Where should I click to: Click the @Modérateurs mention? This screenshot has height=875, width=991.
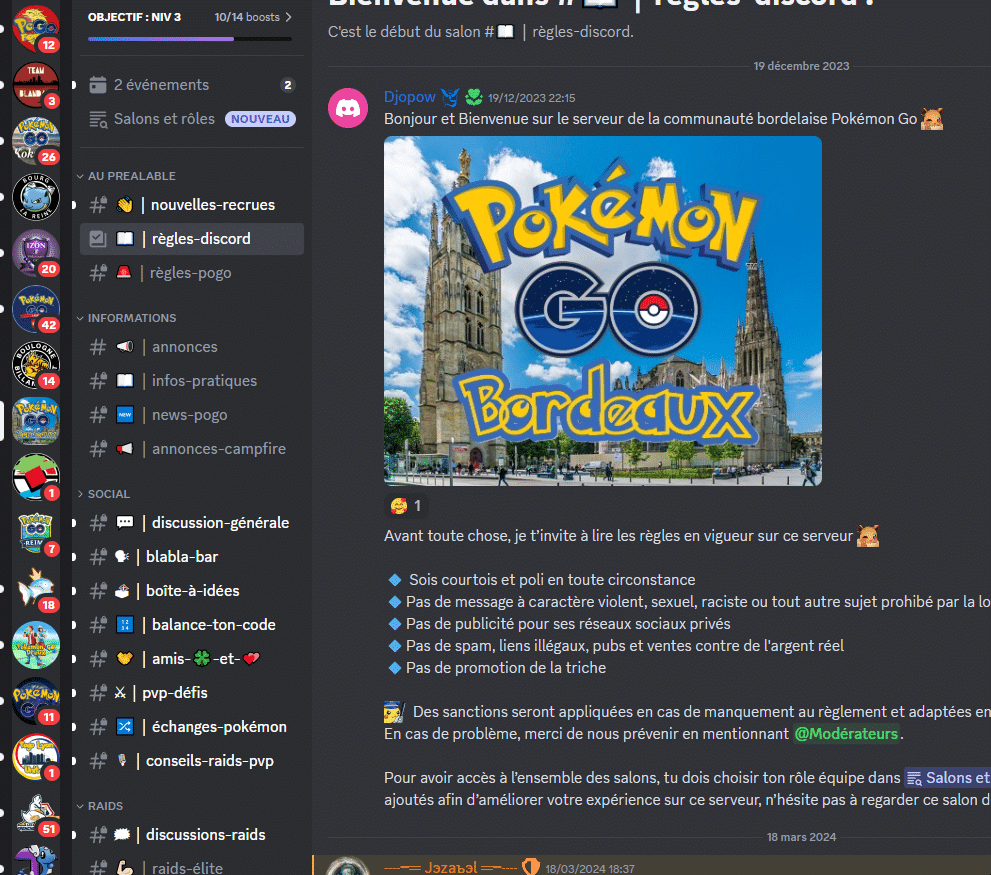pos(846,734)
